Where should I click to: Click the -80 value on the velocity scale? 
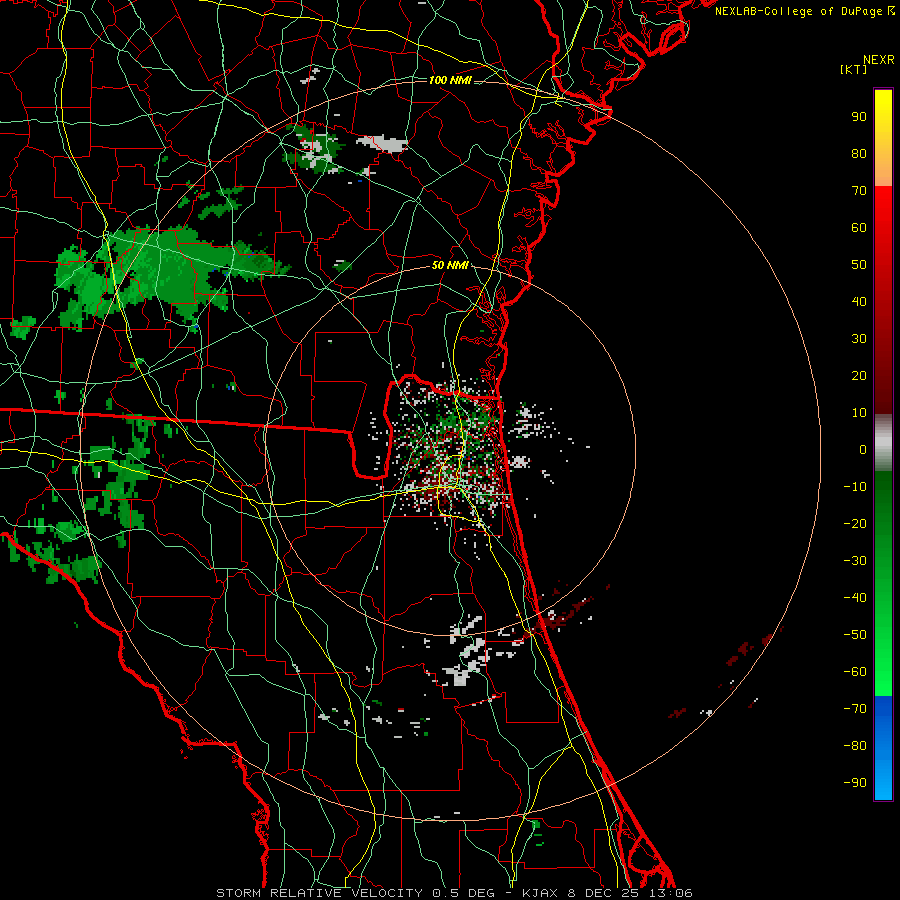coord(855,746)
